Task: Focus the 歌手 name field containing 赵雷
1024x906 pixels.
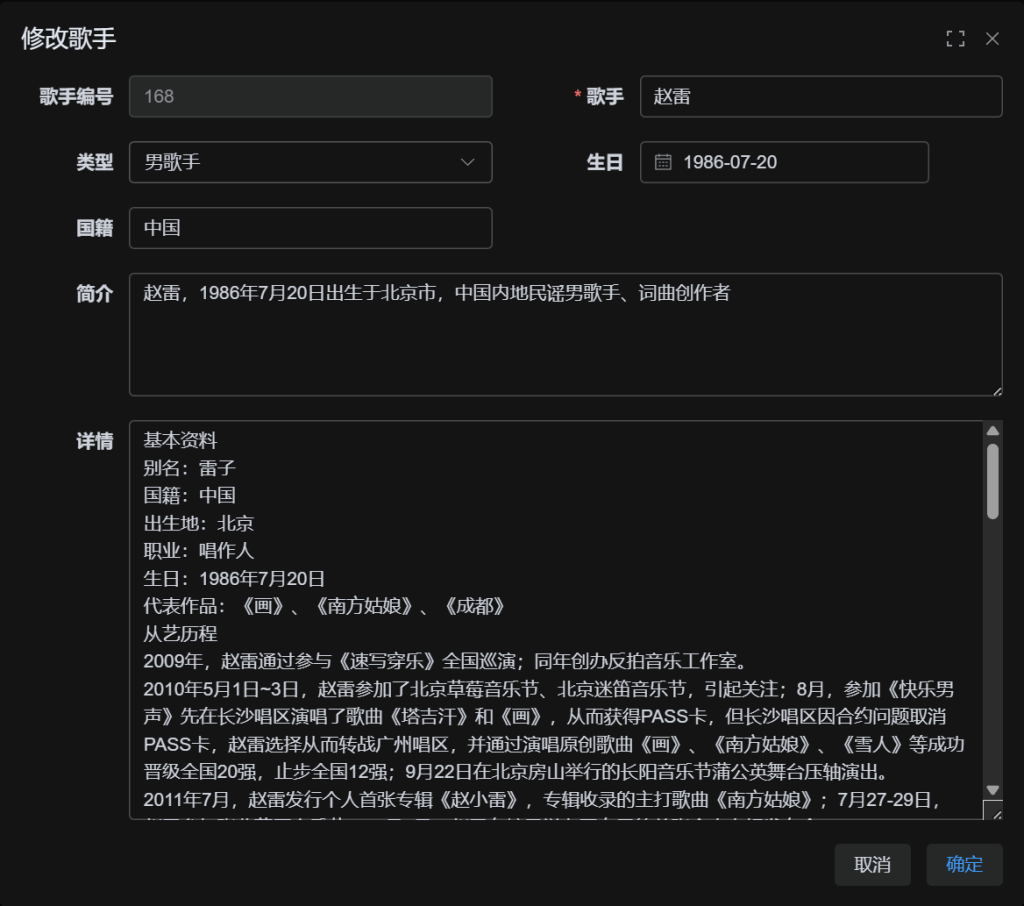Action: 820,97
